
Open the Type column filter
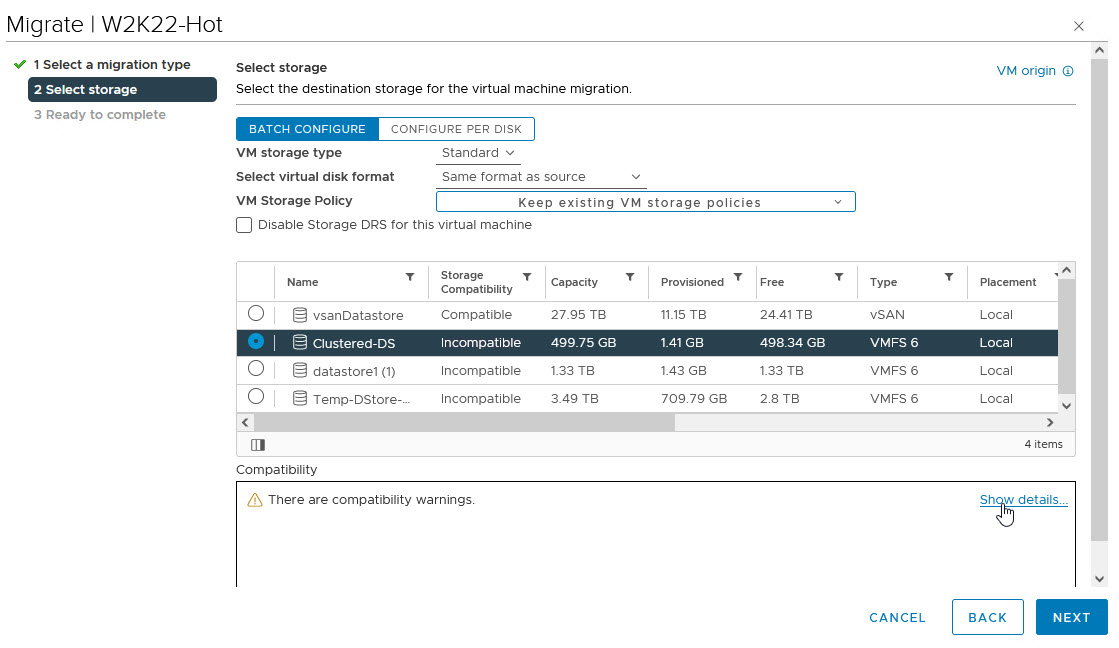(x=948, y=277)
